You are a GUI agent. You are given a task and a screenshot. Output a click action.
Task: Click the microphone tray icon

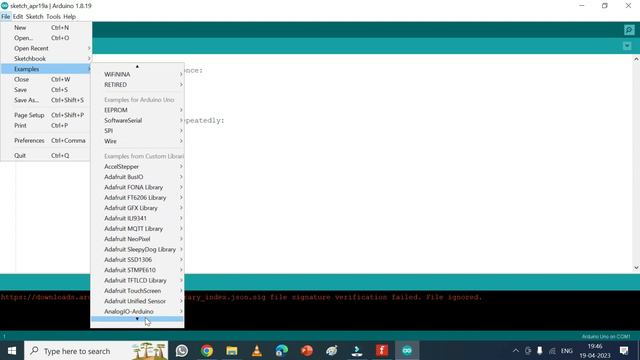[540, 351]
